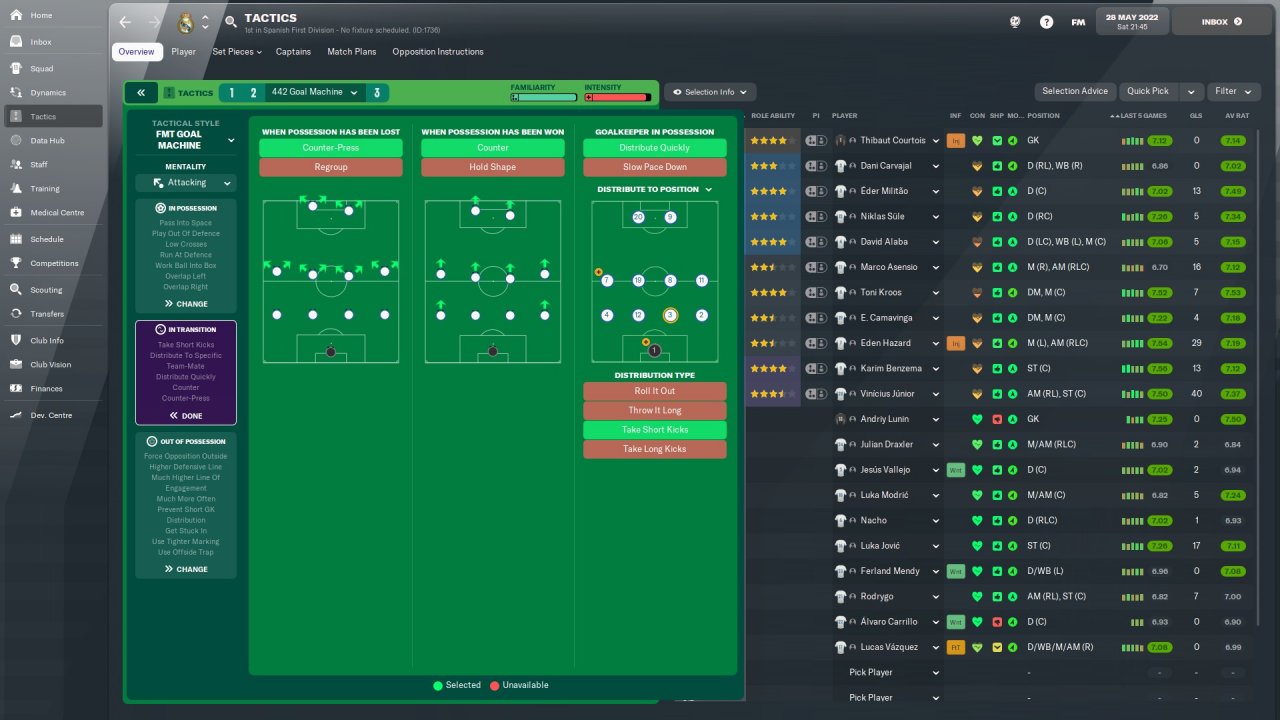The image size is (1280, 720).
Task: Click the Real Madrid club badge
Action: [x=185, y=22]
